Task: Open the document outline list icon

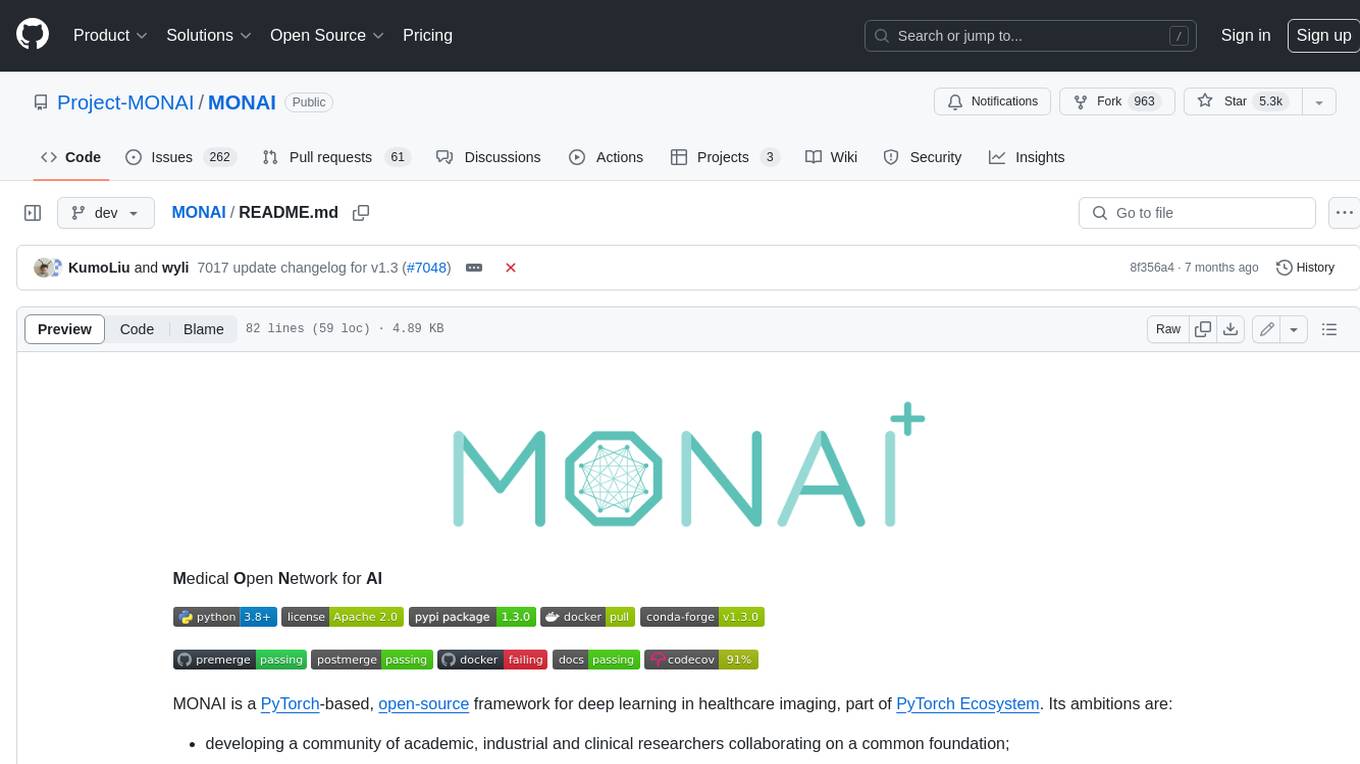Action: coord(1329,329)
